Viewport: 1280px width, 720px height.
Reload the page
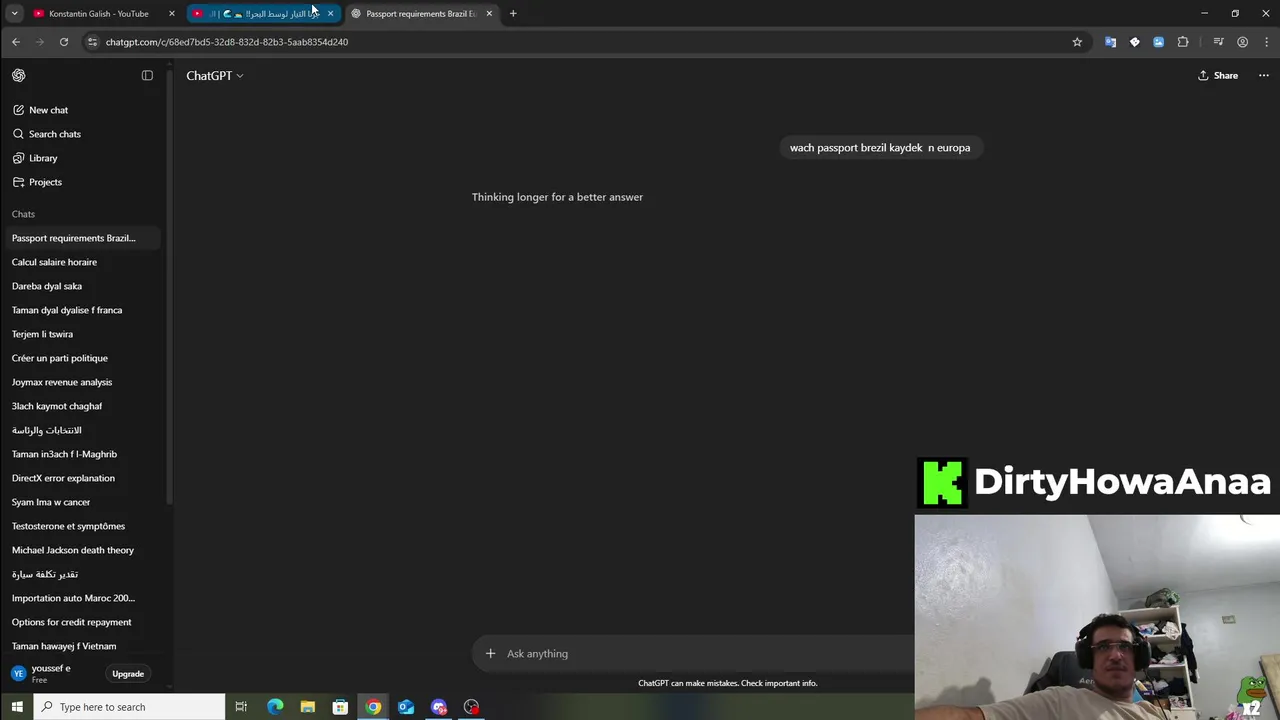point(64,42)
